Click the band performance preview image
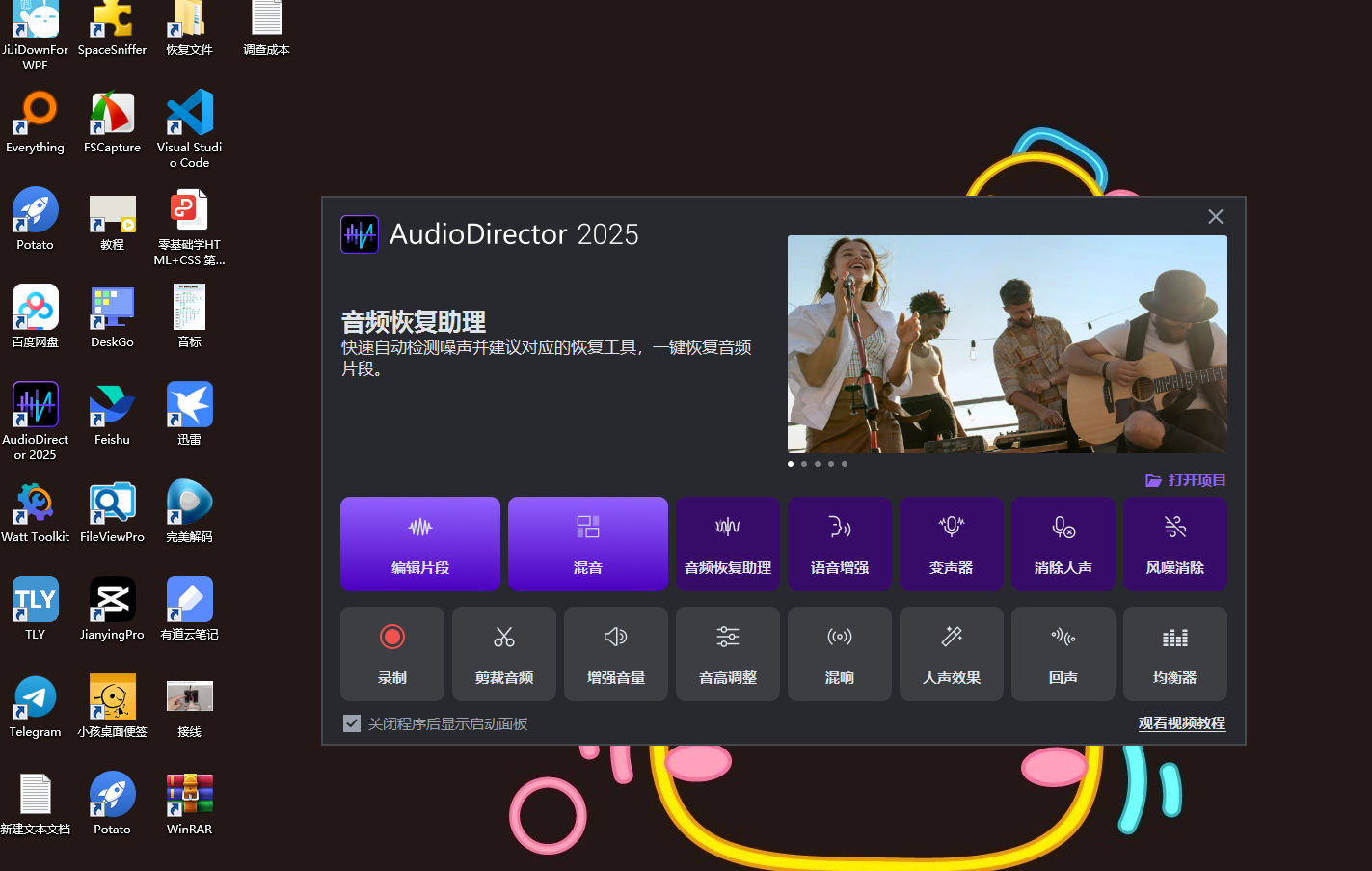 click(x=1008, y=344)
